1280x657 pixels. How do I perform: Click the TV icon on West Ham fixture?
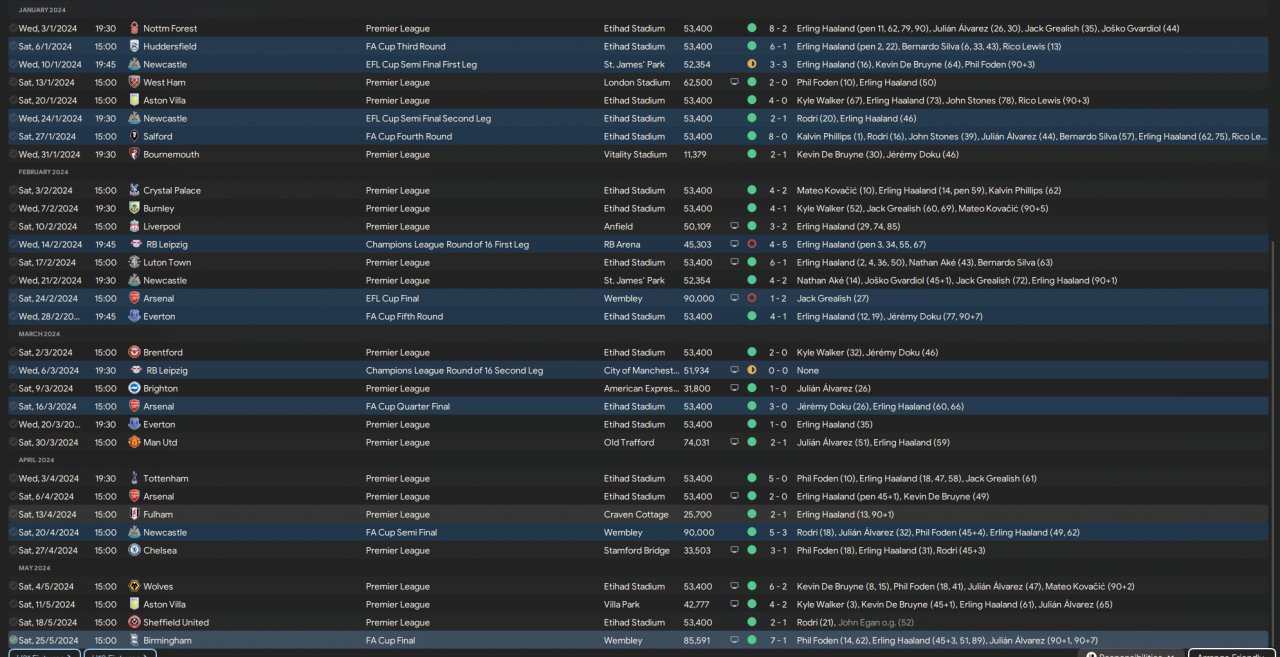pyautogui.click(x=734, y=83)
